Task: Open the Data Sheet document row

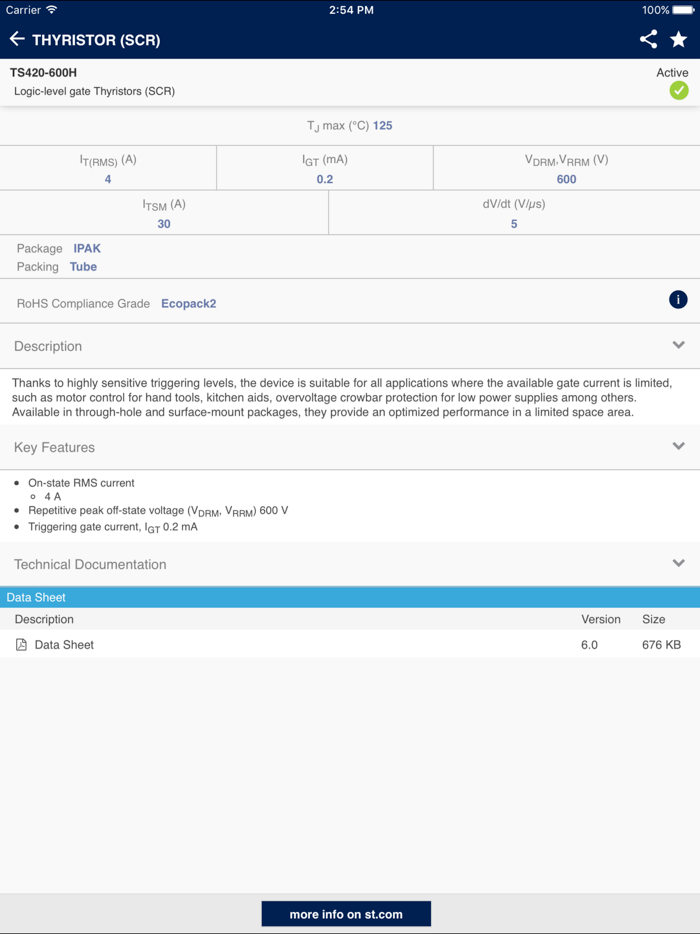Action: click(350, 645)
